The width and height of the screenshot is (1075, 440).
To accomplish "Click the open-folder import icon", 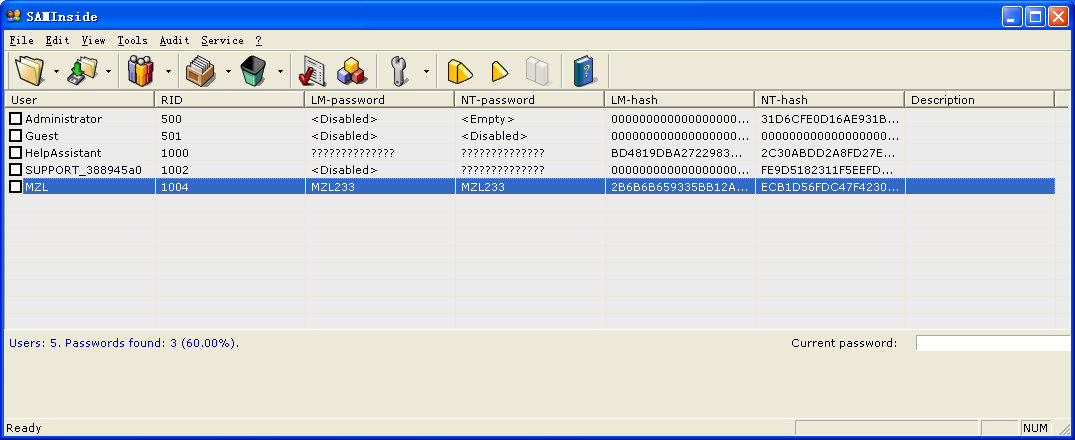I will coord(29,70).
